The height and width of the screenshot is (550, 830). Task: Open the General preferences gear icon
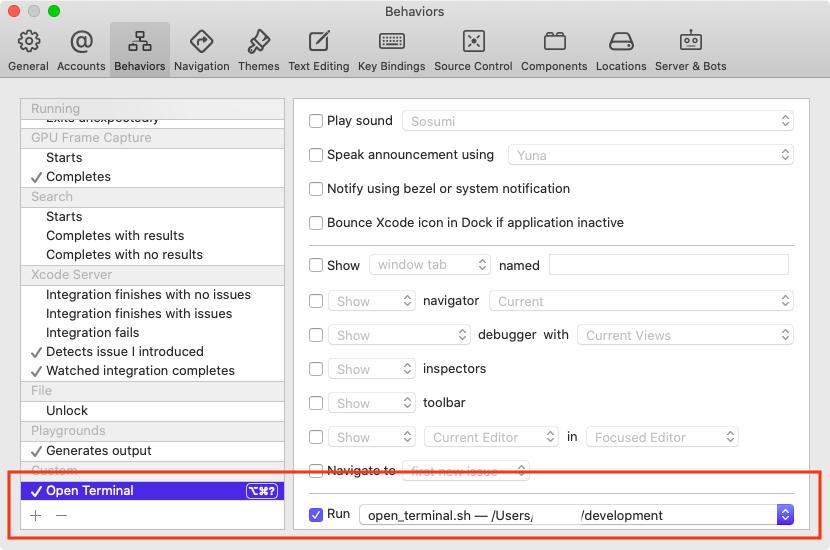(29, 42)
